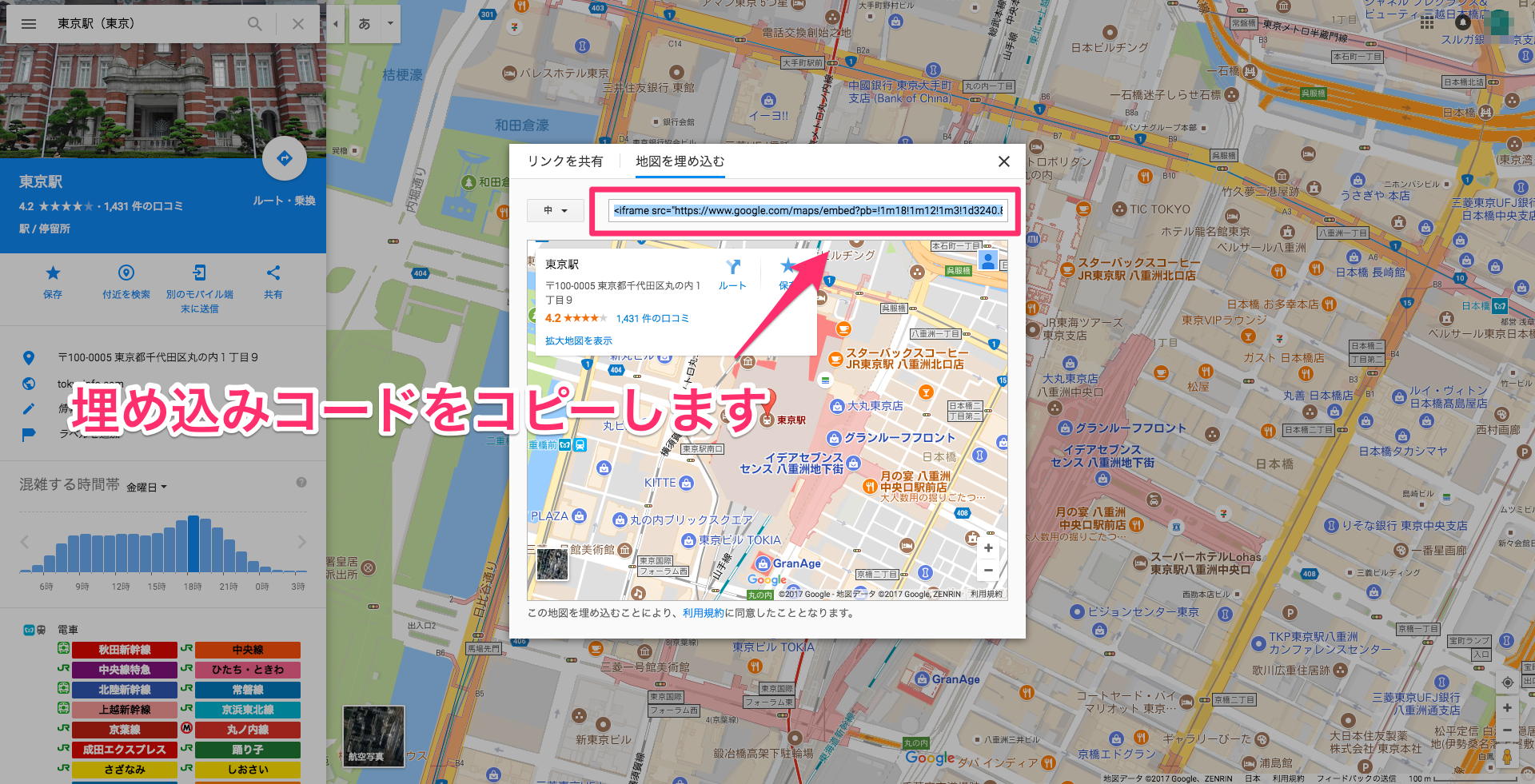
Task: Click the label flag icon
Action: [x=29, y=435]
